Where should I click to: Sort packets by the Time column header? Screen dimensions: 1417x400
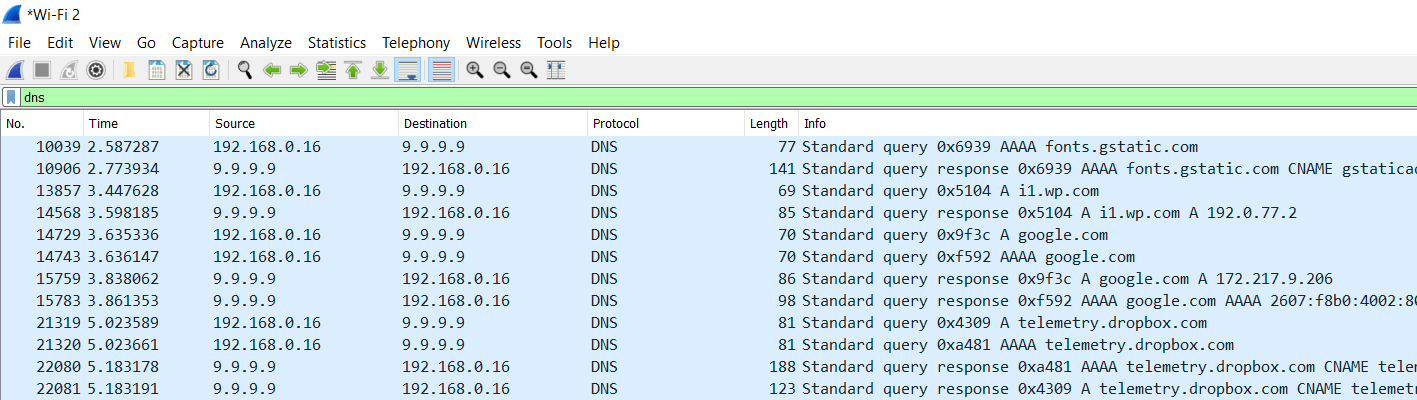tap(146, 124)
